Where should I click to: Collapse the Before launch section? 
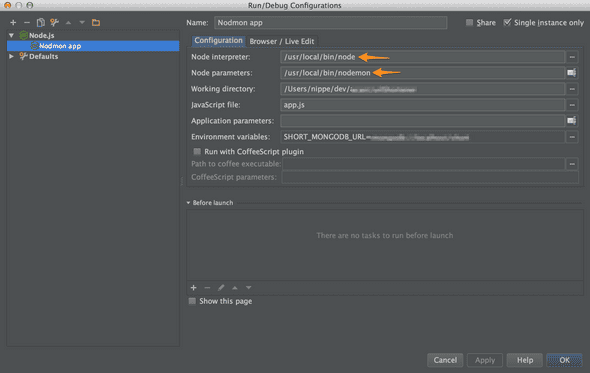pos(188,202)
